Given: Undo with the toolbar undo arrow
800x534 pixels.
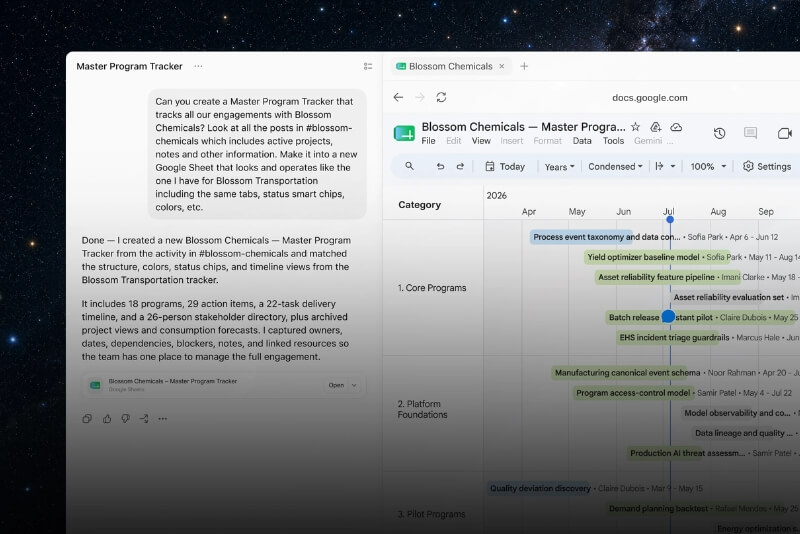Looking at the screenshot, I should coord(440,166).
